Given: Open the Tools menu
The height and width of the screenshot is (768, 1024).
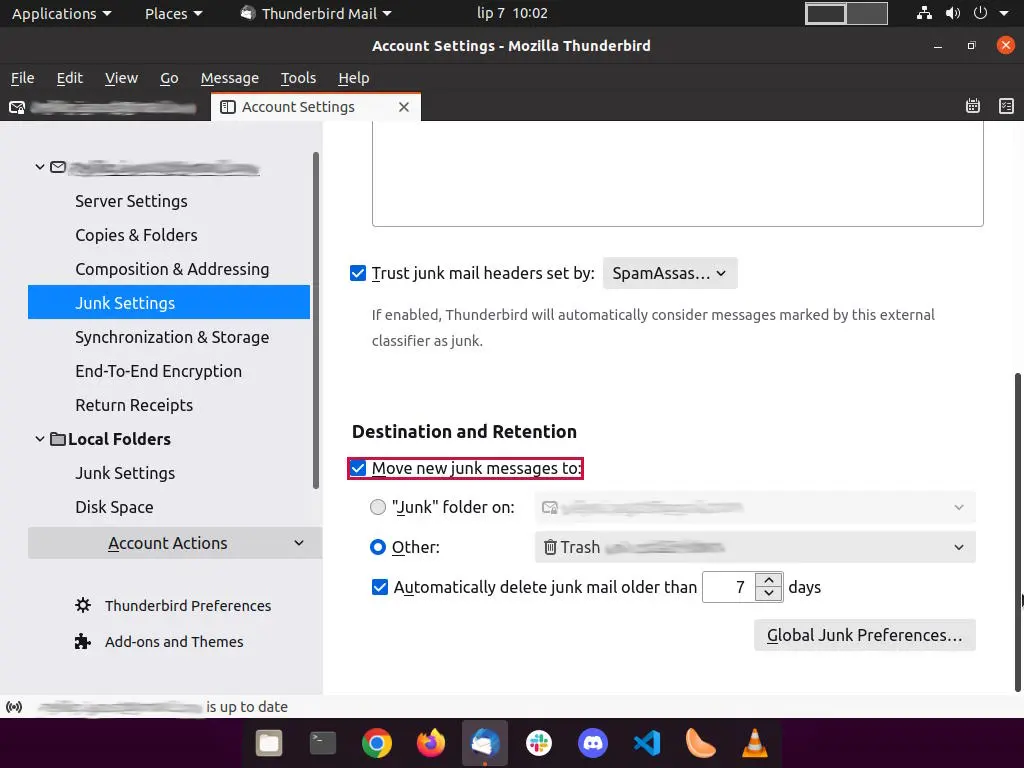Looking at the screenshot, I should (x=298, y=78).
